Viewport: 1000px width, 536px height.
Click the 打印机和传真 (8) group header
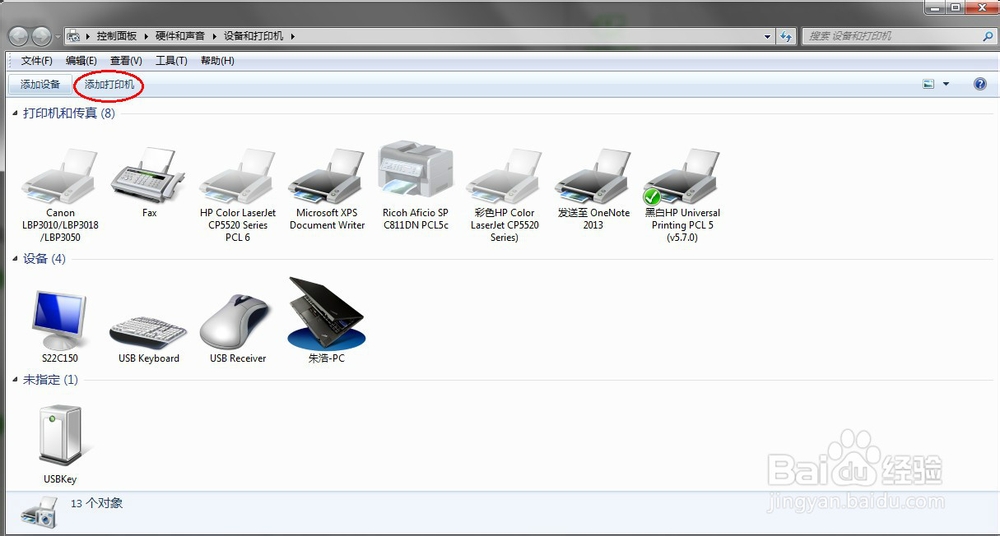click(69, 114)
